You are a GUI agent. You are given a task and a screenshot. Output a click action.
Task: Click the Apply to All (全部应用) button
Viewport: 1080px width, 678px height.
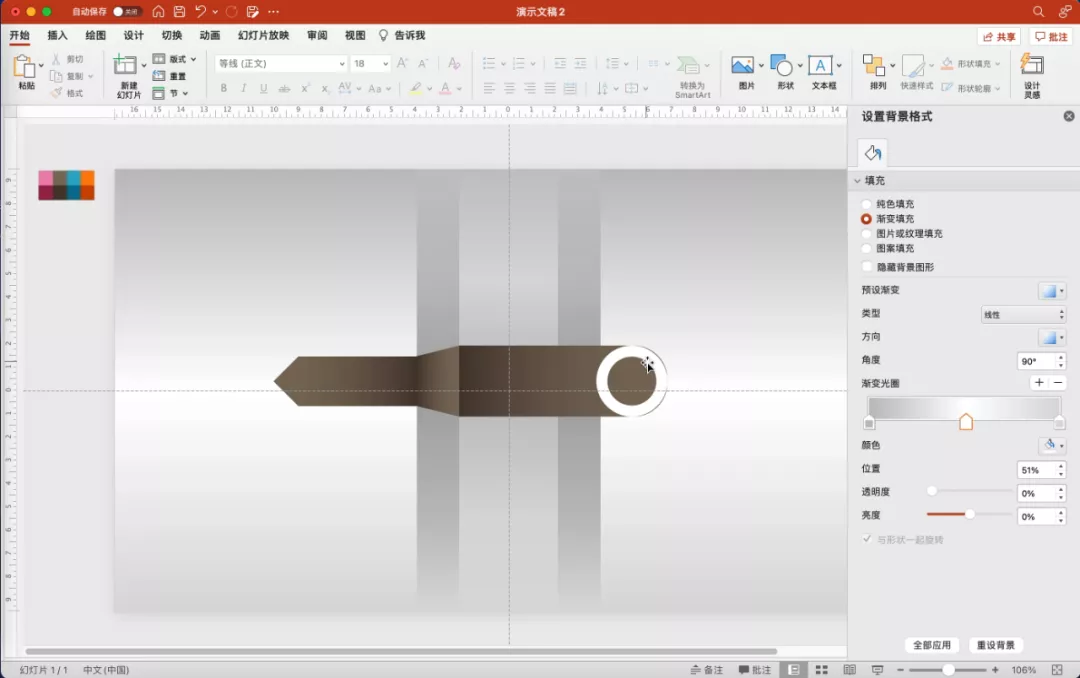tap(931, 645)
